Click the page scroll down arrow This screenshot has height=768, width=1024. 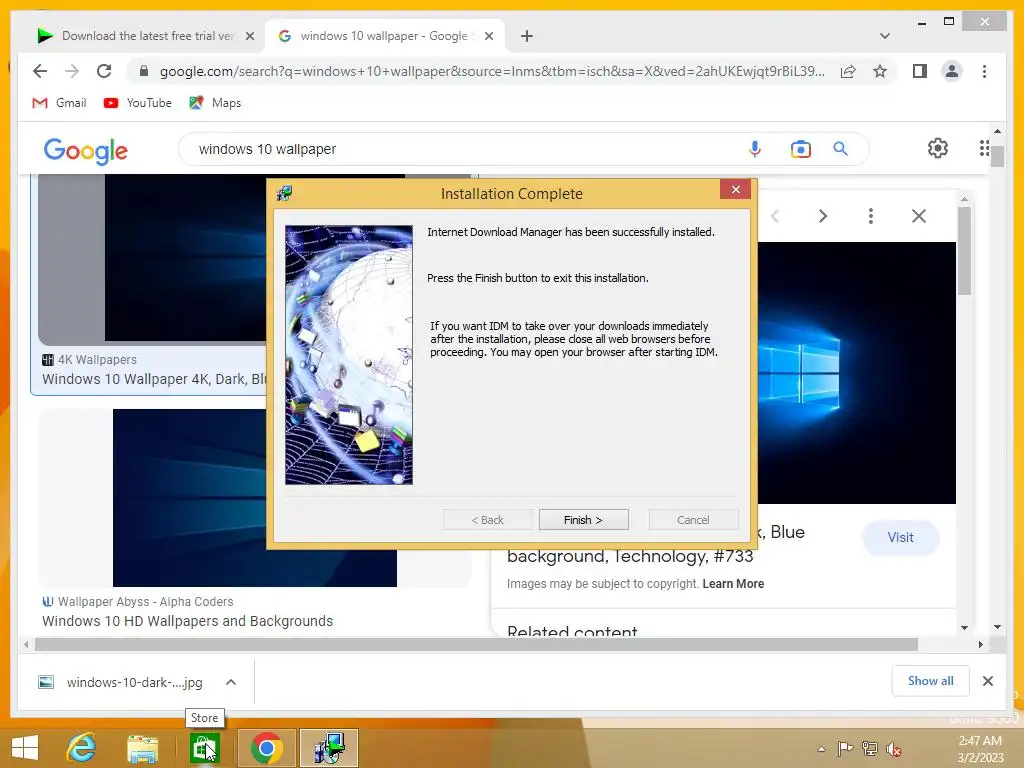pyautogui.click(x=997, y=627)
